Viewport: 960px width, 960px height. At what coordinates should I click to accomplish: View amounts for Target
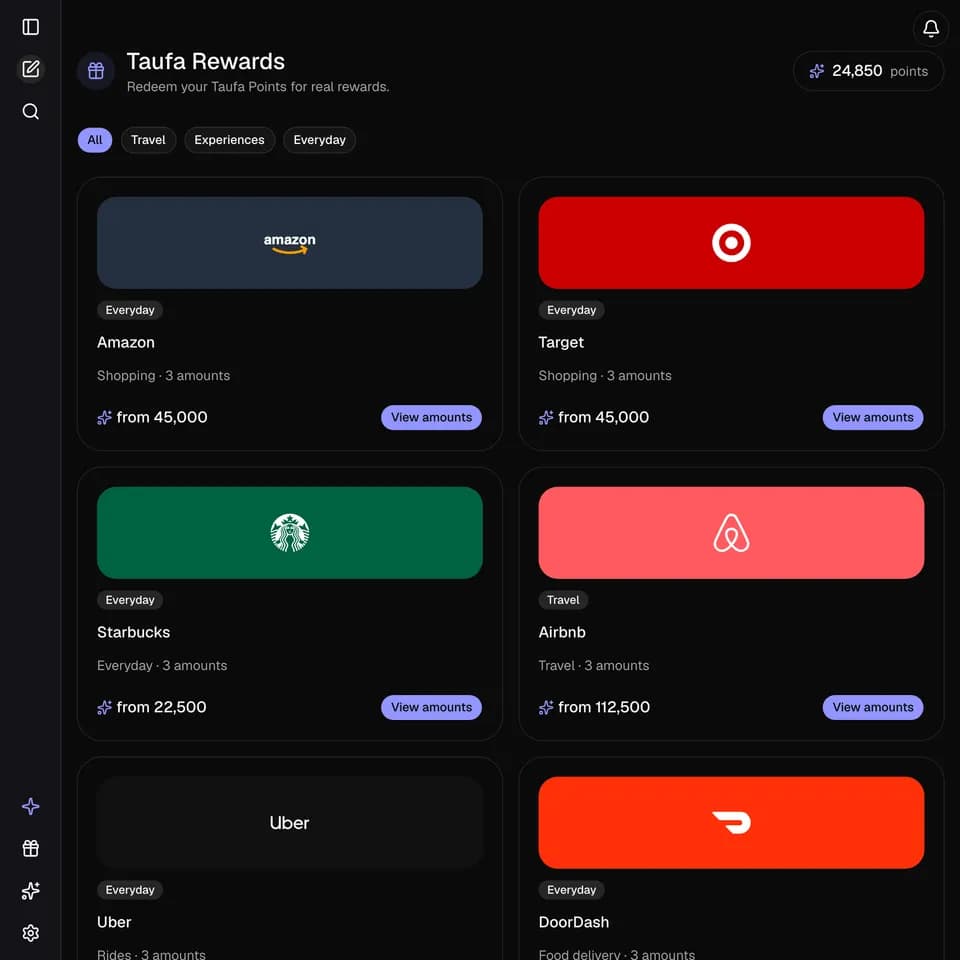click(x=872, y=418)
